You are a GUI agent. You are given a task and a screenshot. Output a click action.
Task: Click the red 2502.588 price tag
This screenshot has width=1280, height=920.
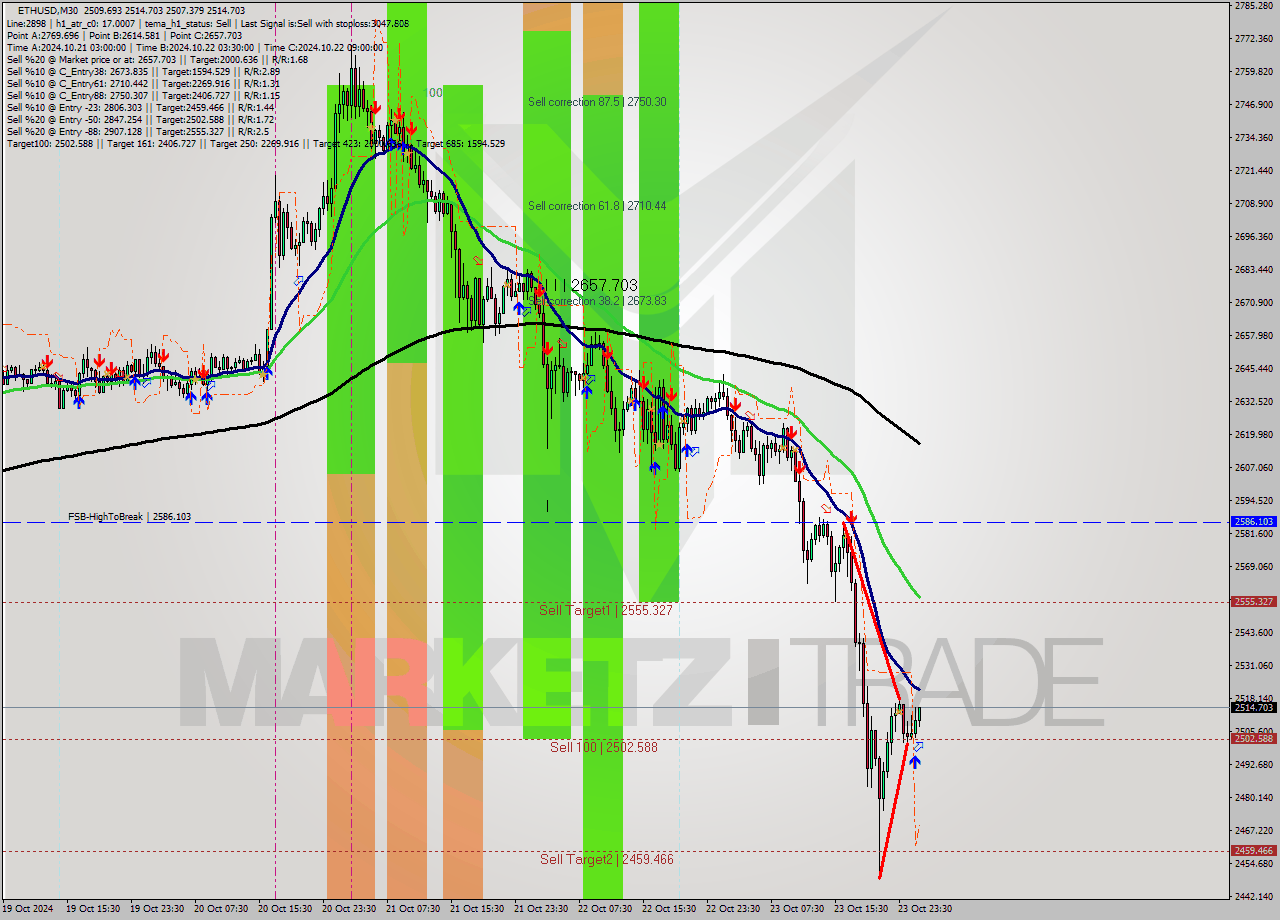(1254, 739)
